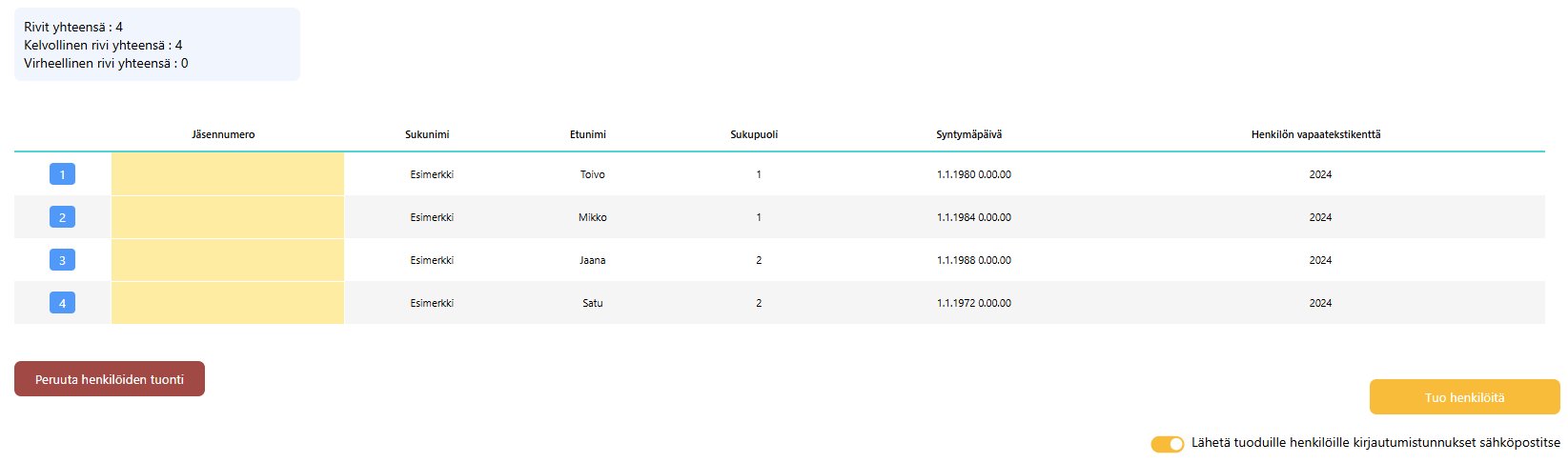Click the Etunimi column header
The image size is (1568, 463).
click(x=588, y=134)
